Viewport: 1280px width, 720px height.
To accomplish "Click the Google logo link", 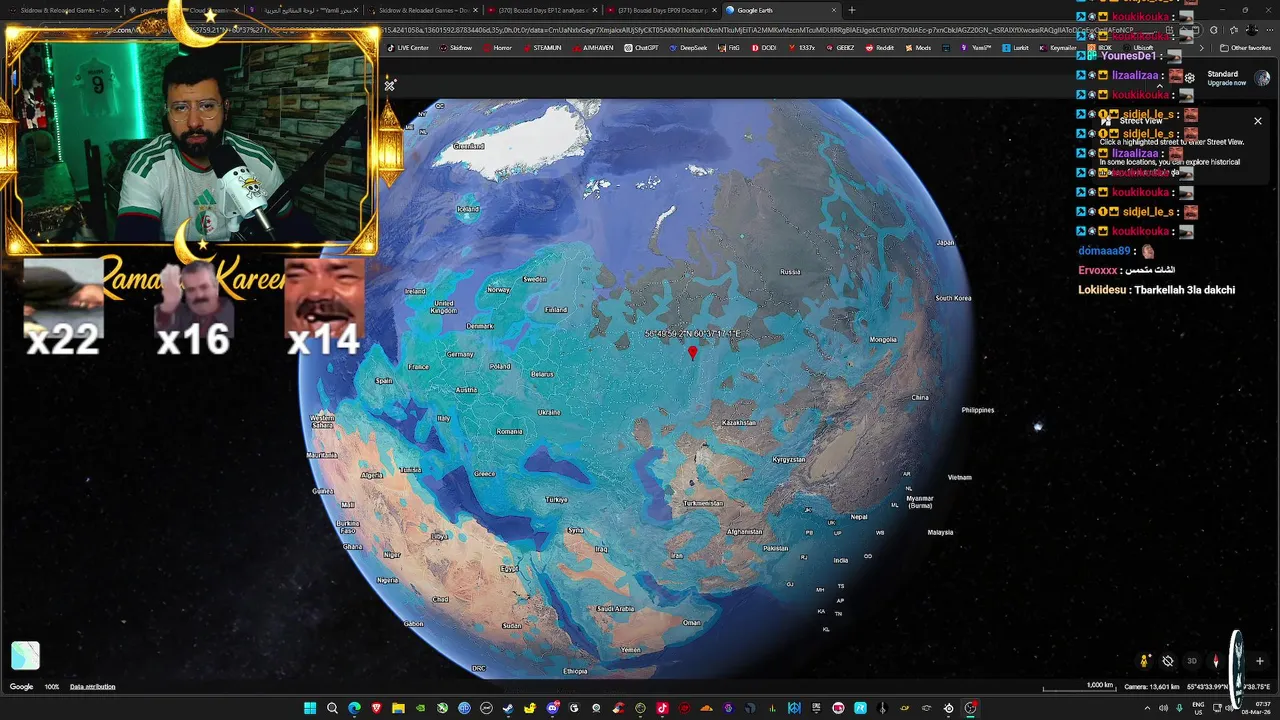I will pos(21,687).
